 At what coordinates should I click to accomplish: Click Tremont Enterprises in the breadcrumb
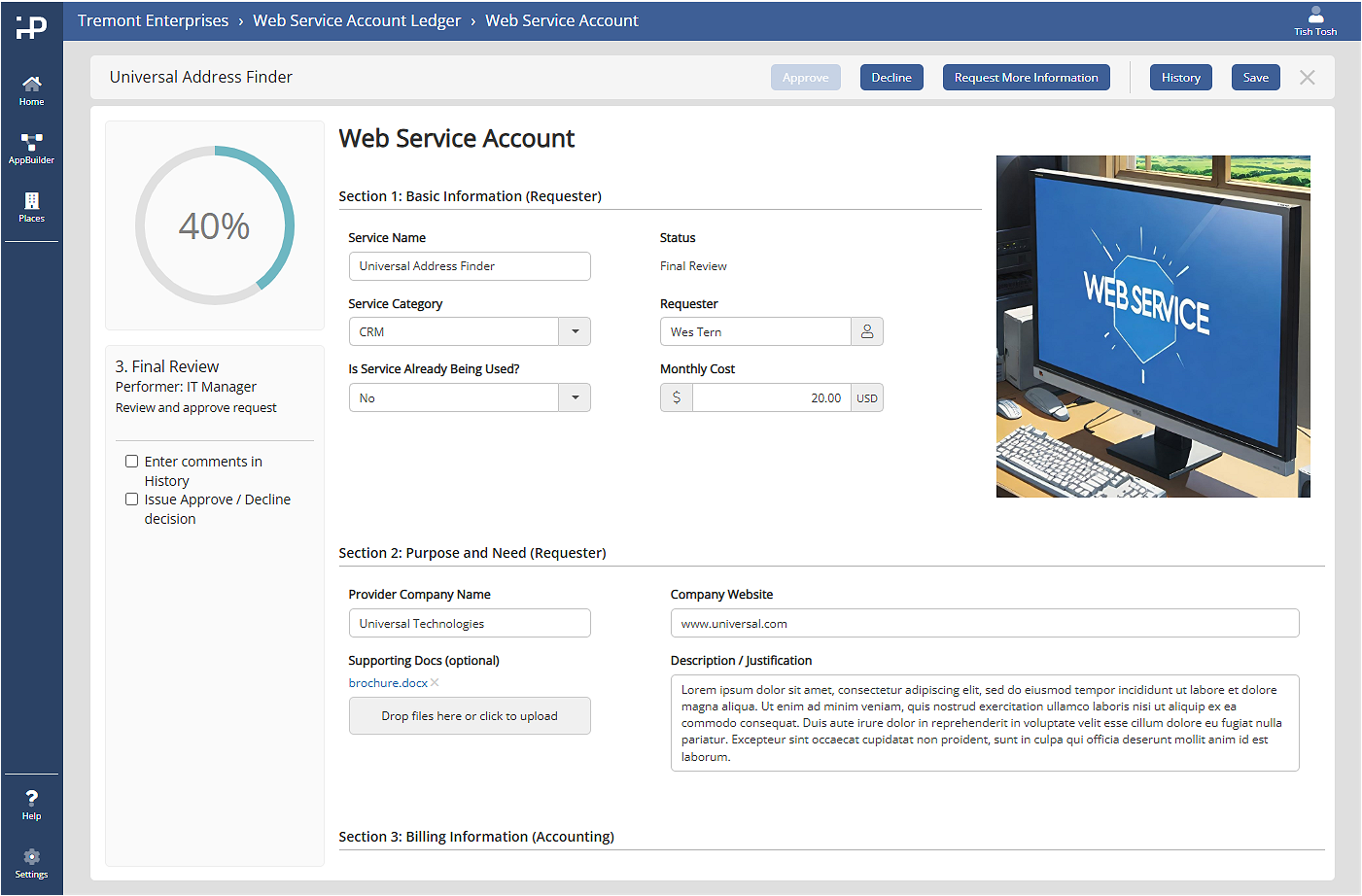[153, 20]
